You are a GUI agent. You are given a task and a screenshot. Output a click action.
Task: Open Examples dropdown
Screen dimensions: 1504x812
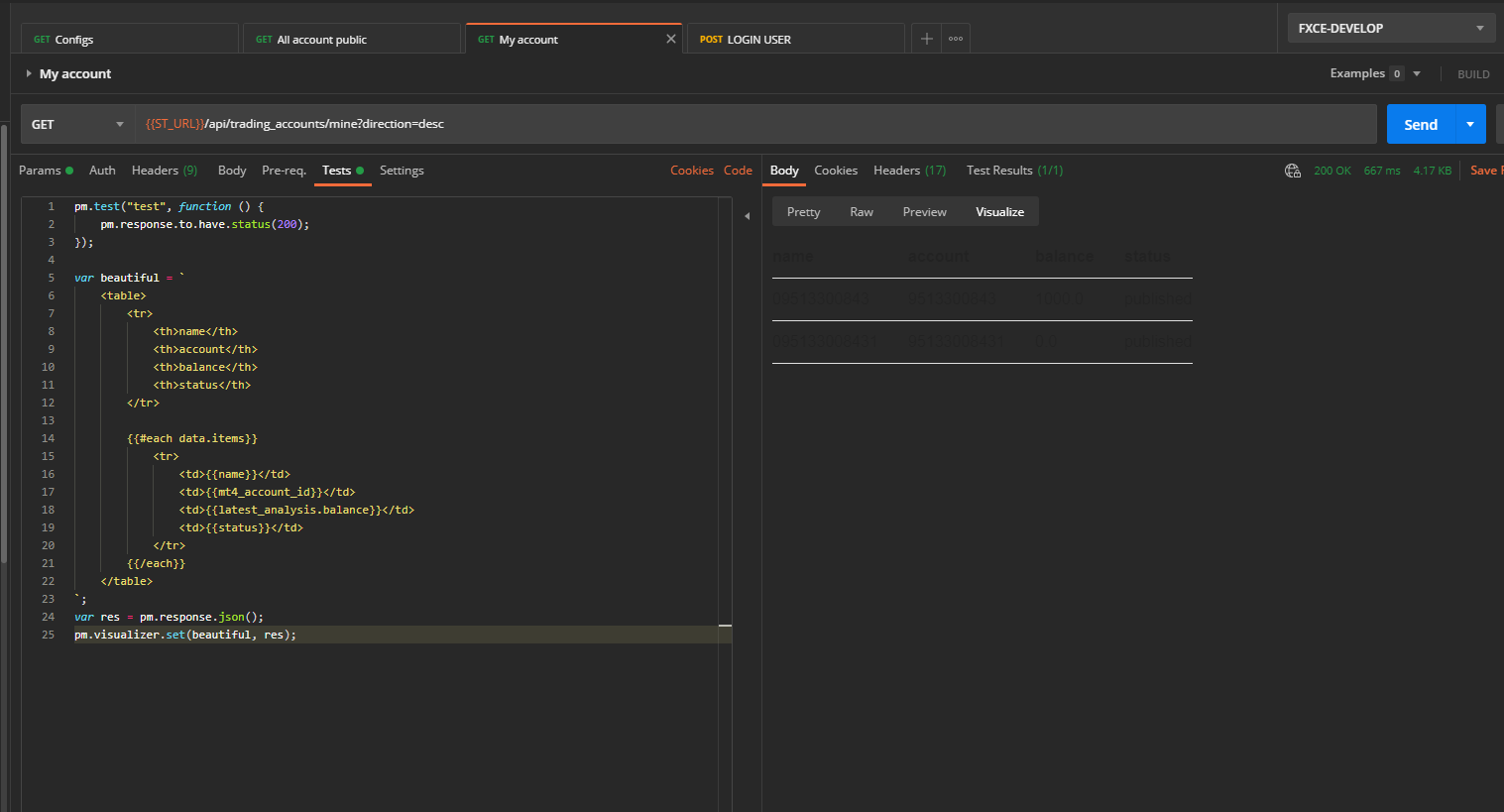1375,73
